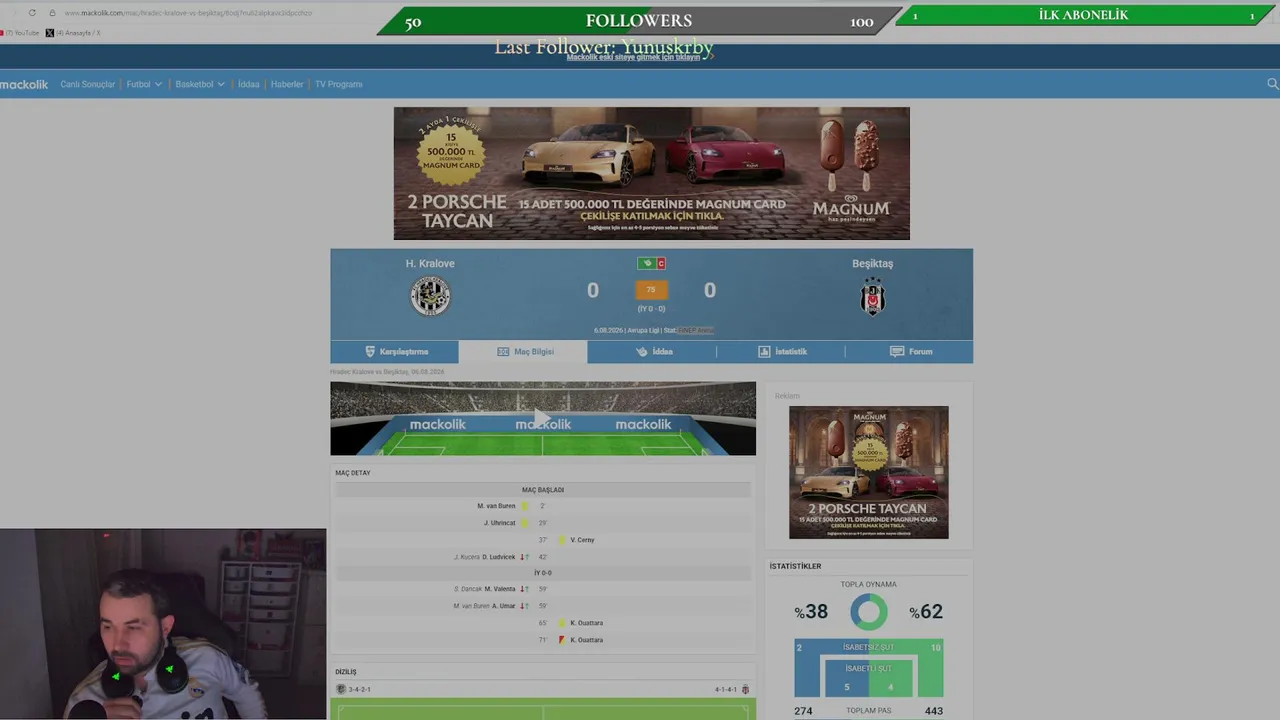Open Haberler in the navigation bar
This screenshot has width=1280, height=720.
(x=287, y=85)
